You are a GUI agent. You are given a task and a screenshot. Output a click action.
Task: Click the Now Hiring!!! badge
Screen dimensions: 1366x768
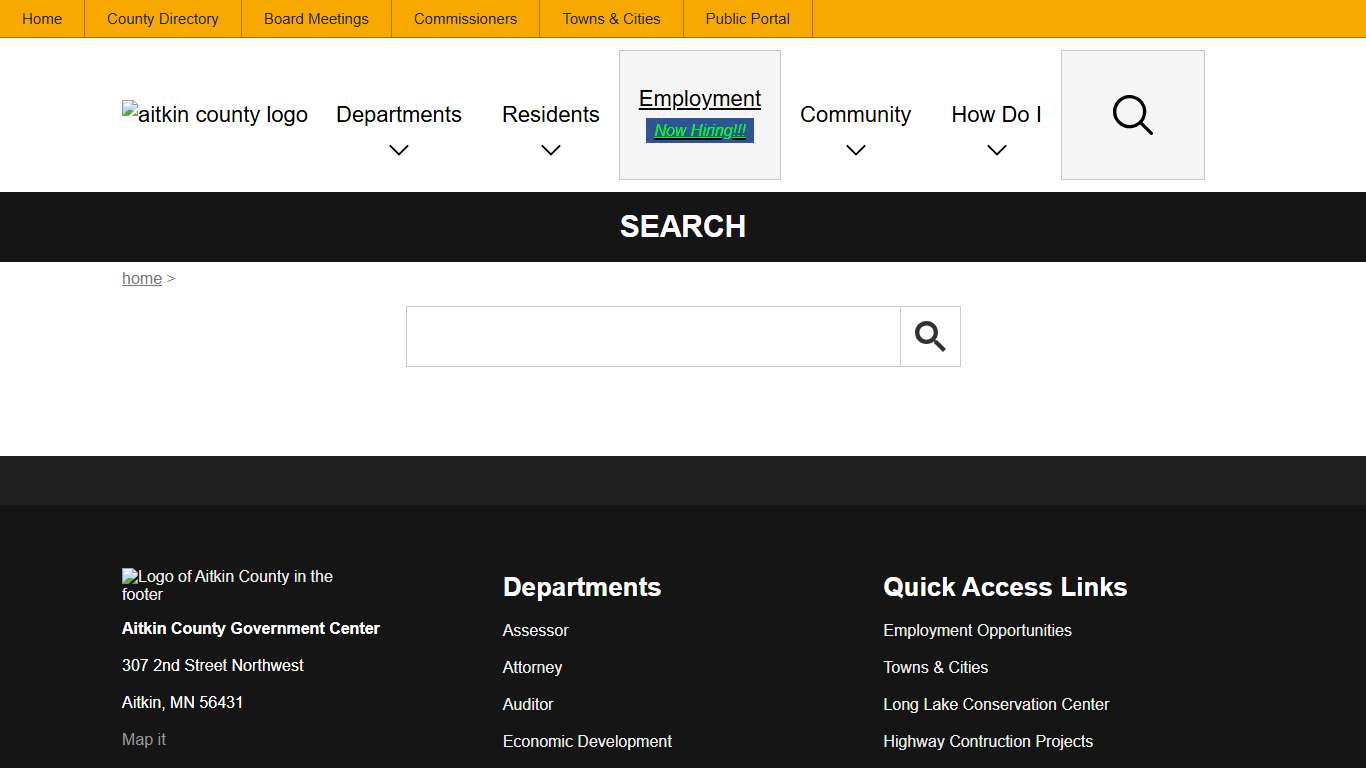700,131
